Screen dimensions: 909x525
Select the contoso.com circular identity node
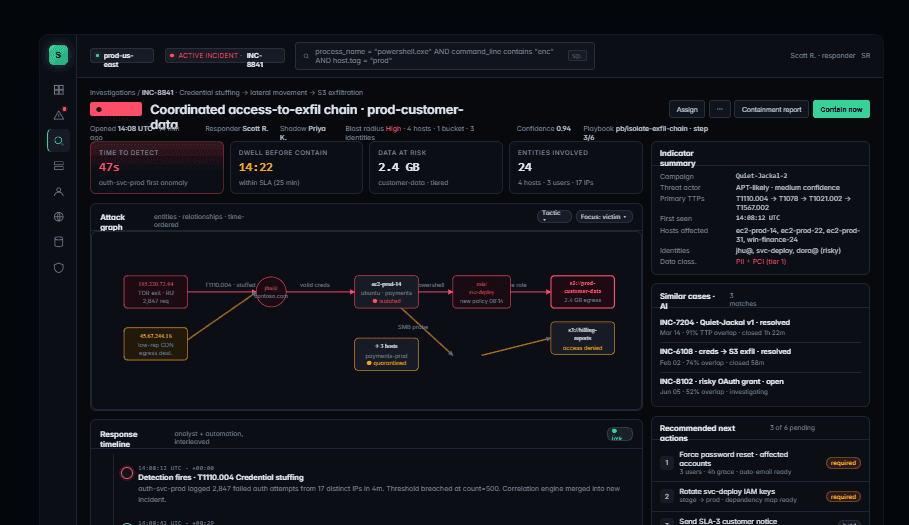[271, 291]
